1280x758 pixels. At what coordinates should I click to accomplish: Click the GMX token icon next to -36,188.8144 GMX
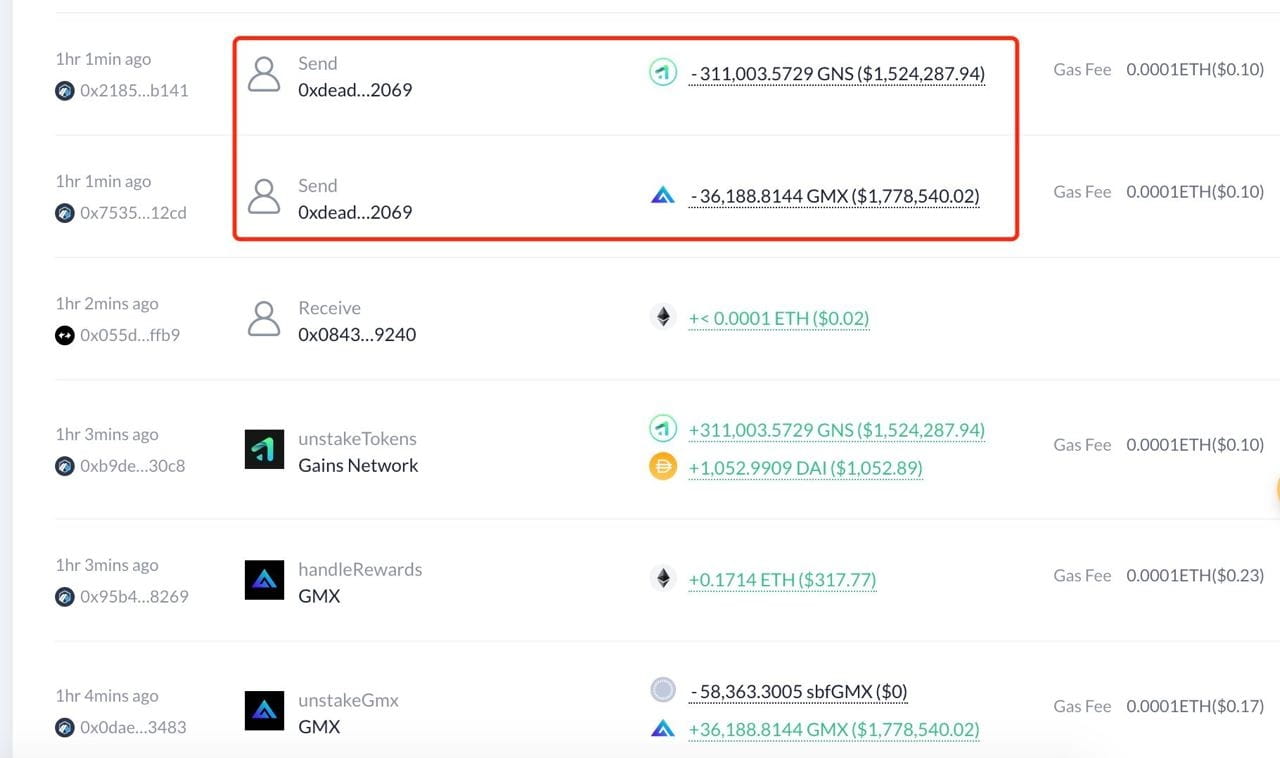pyautogui.click(x=663, y=195)
